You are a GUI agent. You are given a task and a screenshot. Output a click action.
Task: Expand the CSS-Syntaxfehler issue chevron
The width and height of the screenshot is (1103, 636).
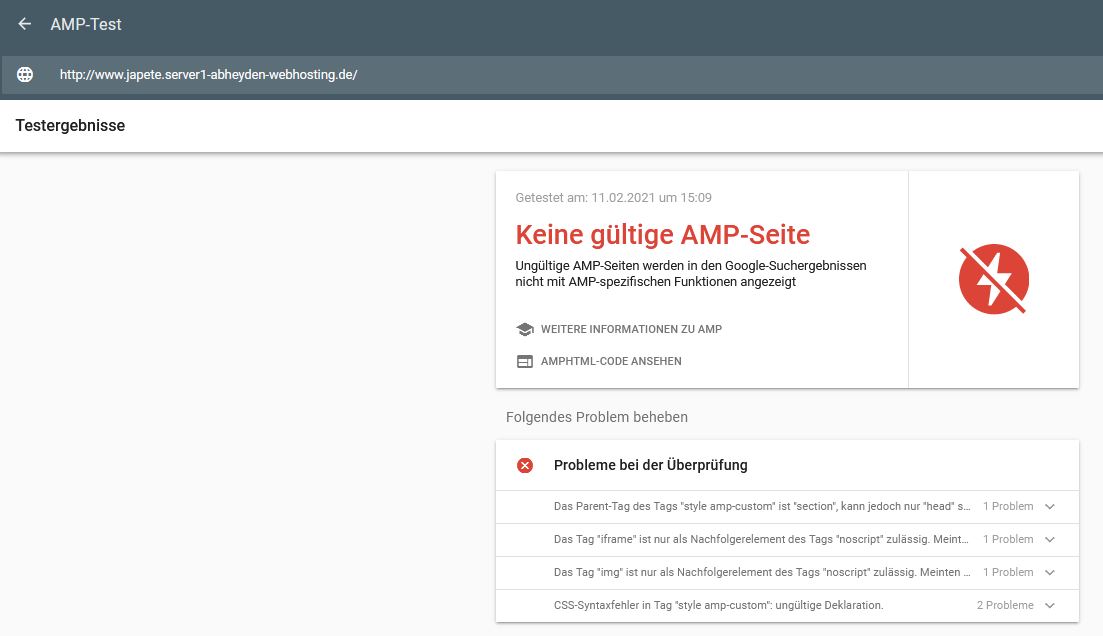point(1049,605)
